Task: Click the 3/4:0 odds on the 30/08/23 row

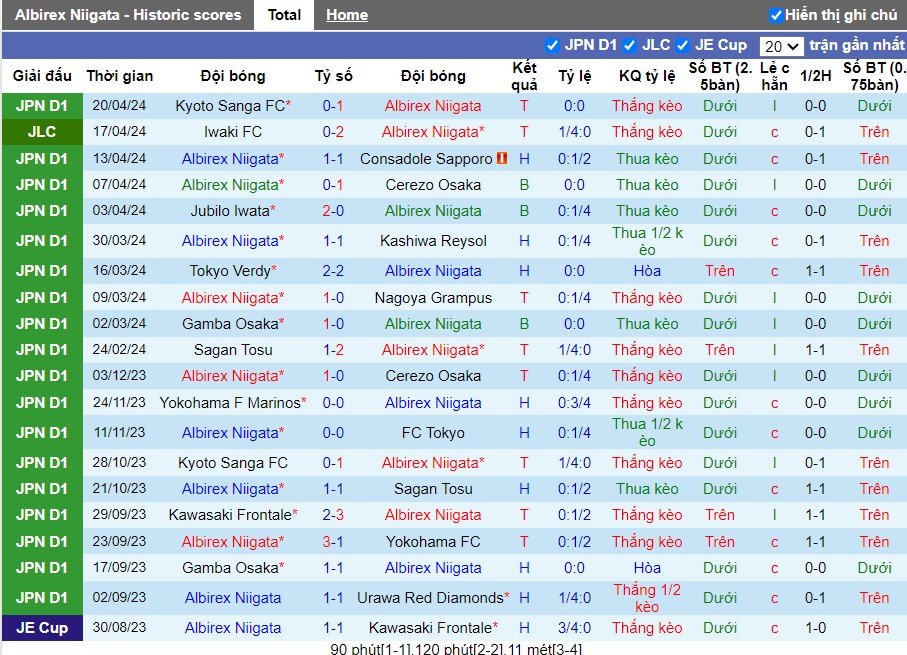Action: tap(574, 628)
